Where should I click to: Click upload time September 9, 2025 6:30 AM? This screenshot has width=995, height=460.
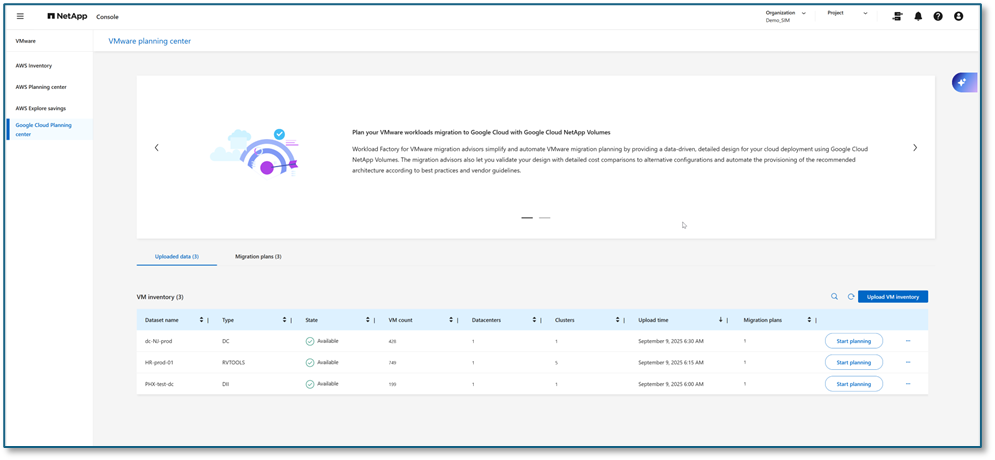[x=671, y=341]
